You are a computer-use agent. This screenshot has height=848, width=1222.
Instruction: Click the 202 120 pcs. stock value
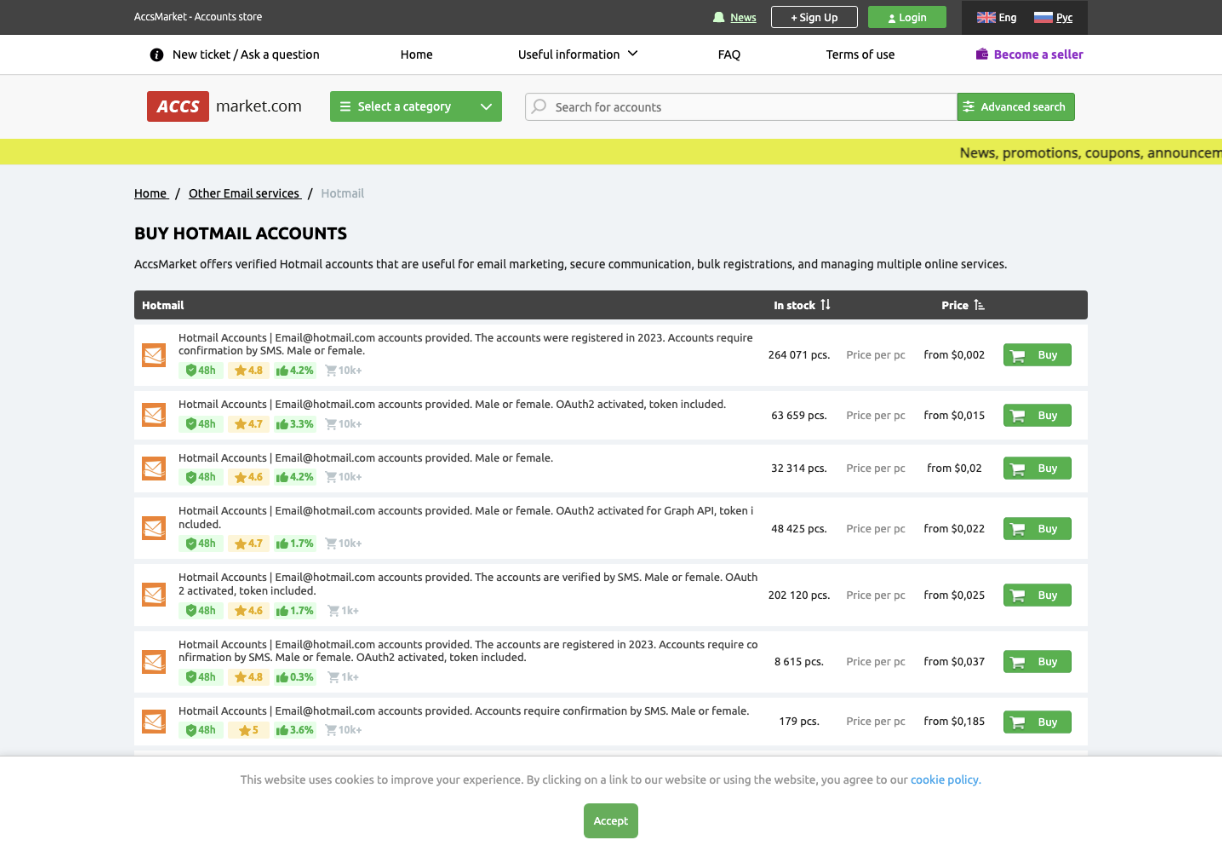799,595
